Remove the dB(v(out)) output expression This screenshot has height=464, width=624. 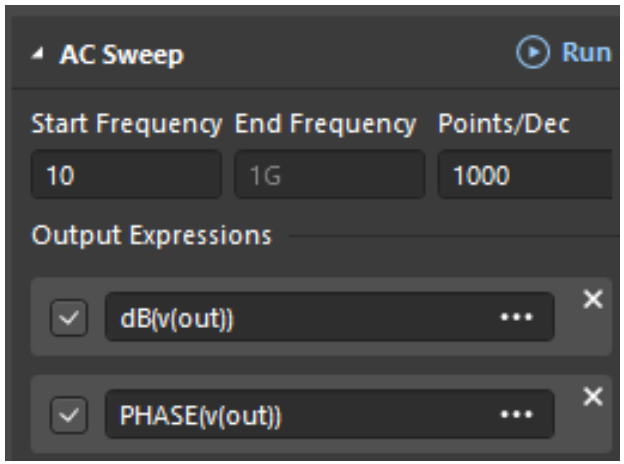(x=590, y=300)
